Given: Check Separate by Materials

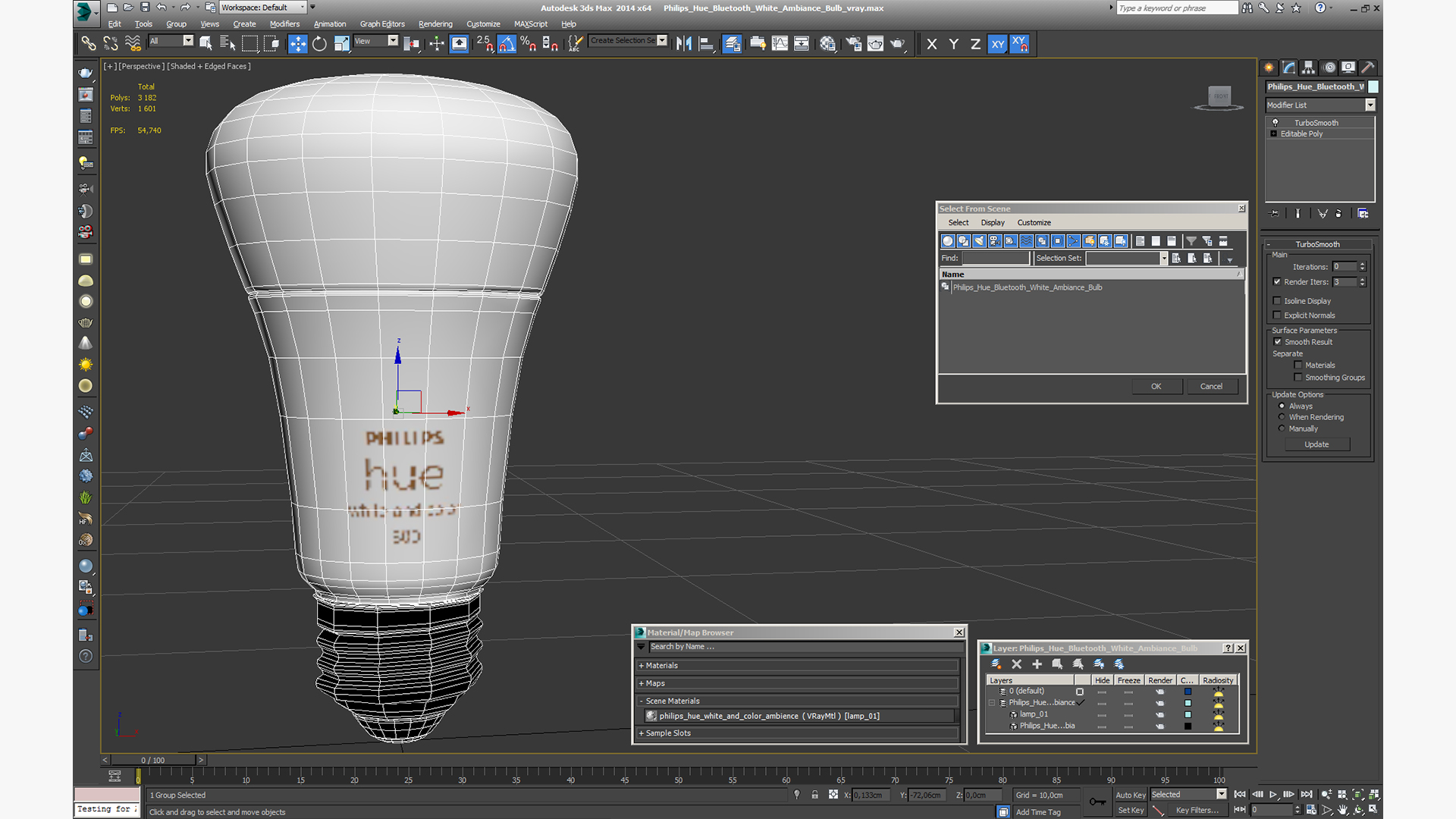Looking at the screenshot, I should pos(1298,366).
